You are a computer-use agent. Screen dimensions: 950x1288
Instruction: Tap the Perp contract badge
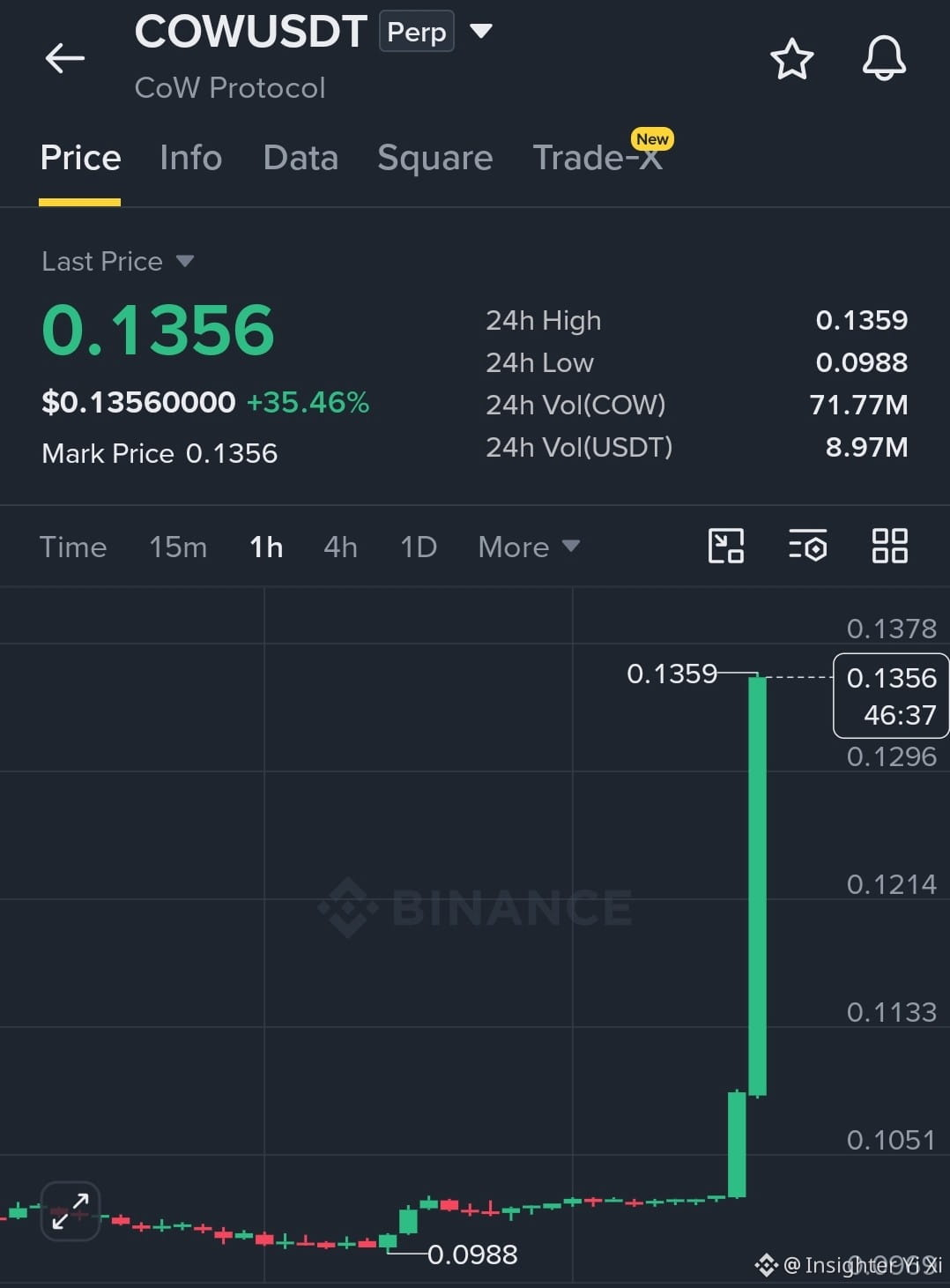click(x=417, y=32)
